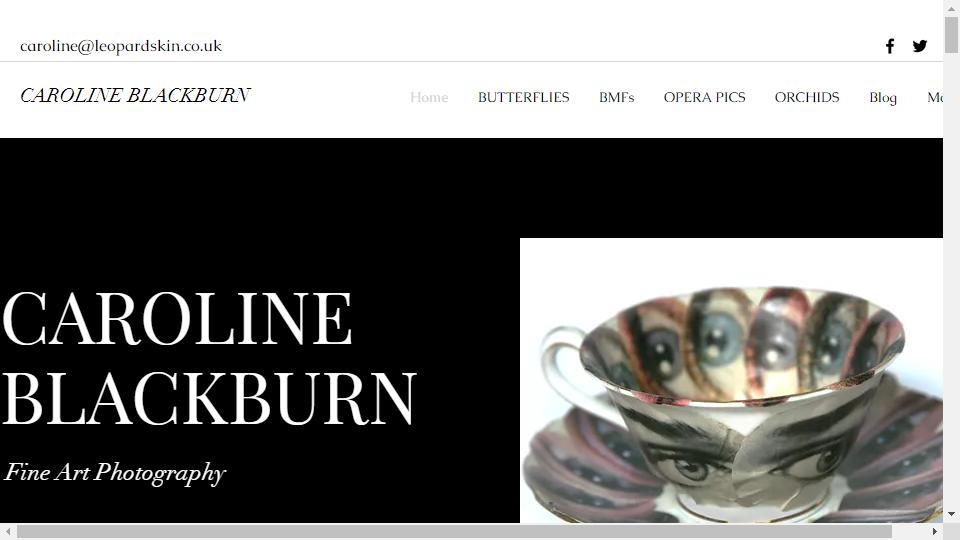Click the horizontal scrollbar left arrow
Image resolution: width=960 pixels, height=540 pixels.
click(8, 531)
